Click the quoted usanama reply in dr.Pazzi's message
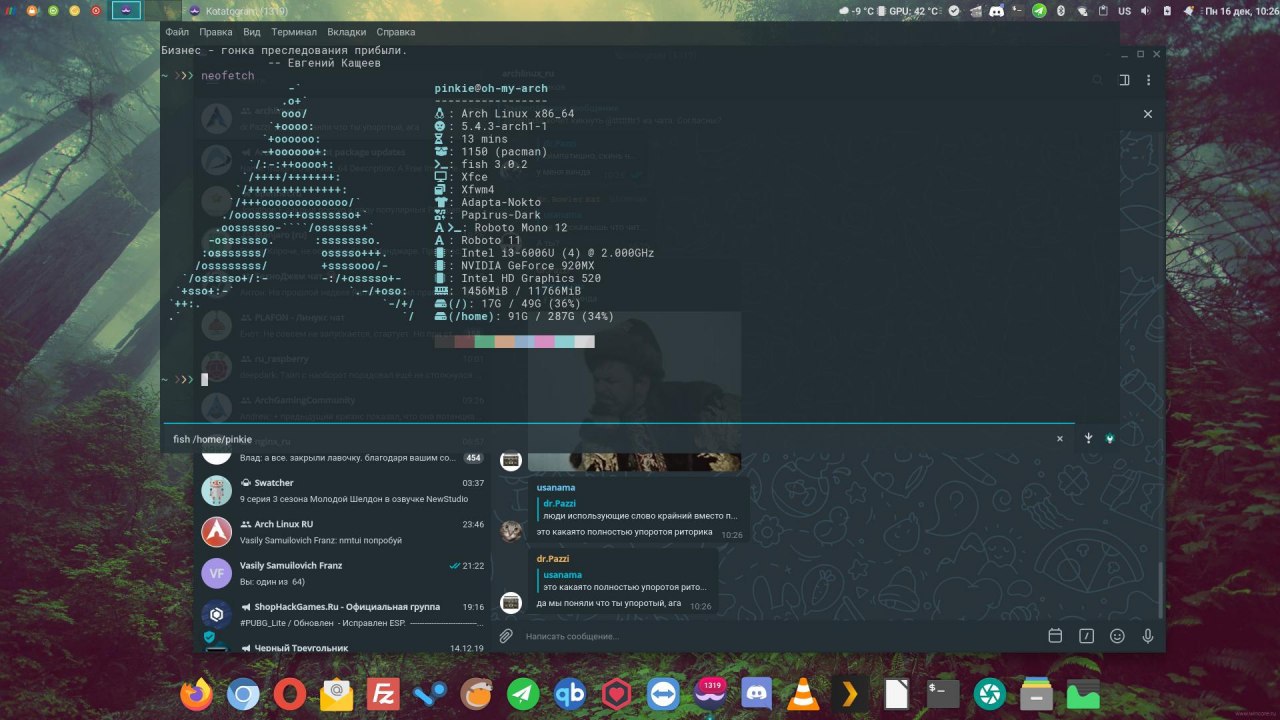The image size is (1280, 720). click(x=624, y=582)
